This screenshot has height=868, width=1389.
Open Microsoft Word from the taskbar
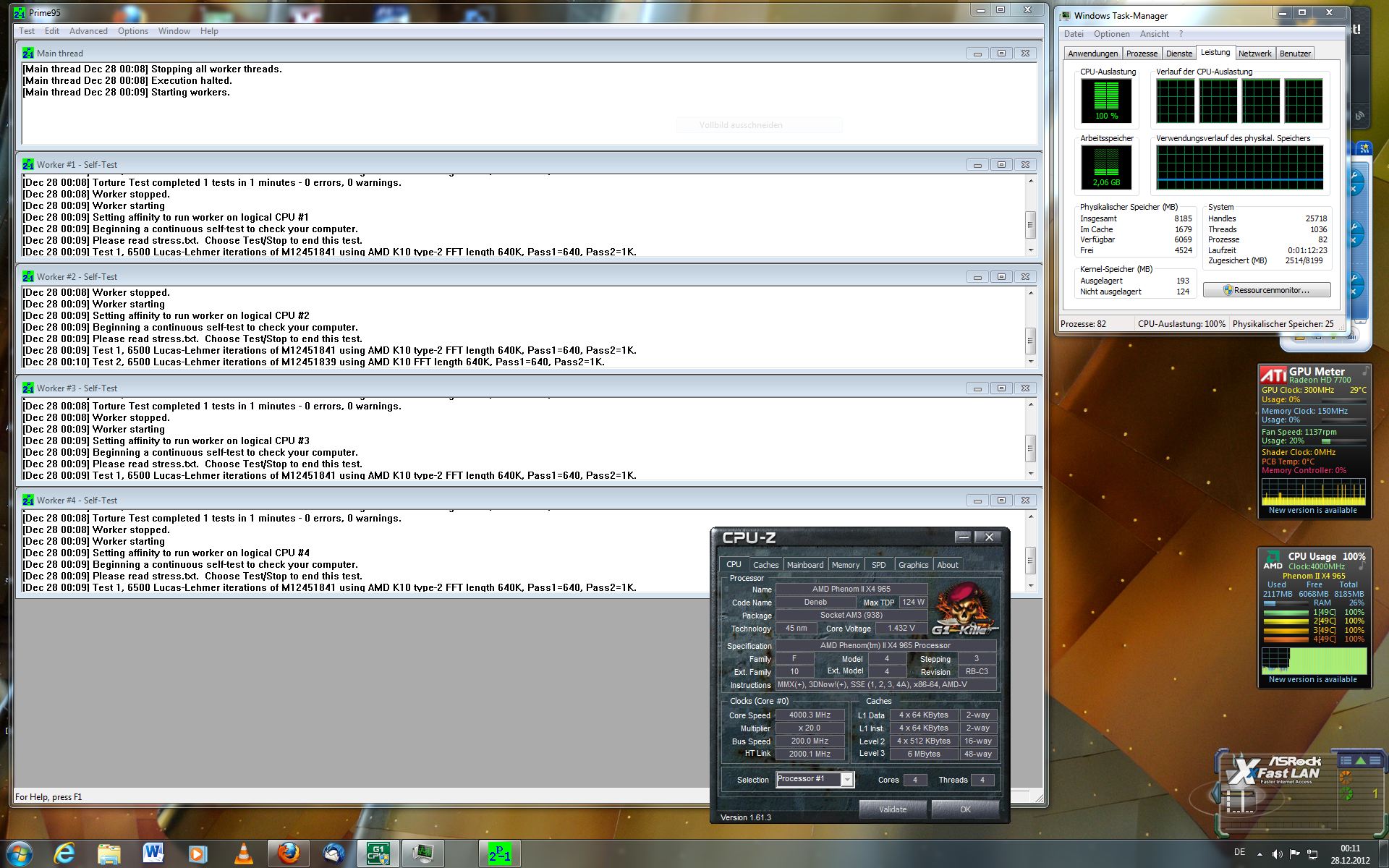(x=153, y=854)
